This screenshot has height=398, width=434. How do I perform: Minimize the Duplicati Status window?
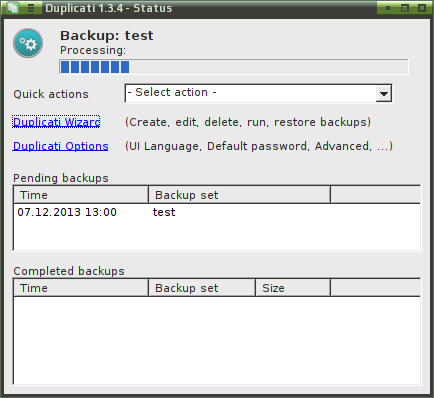388,8
